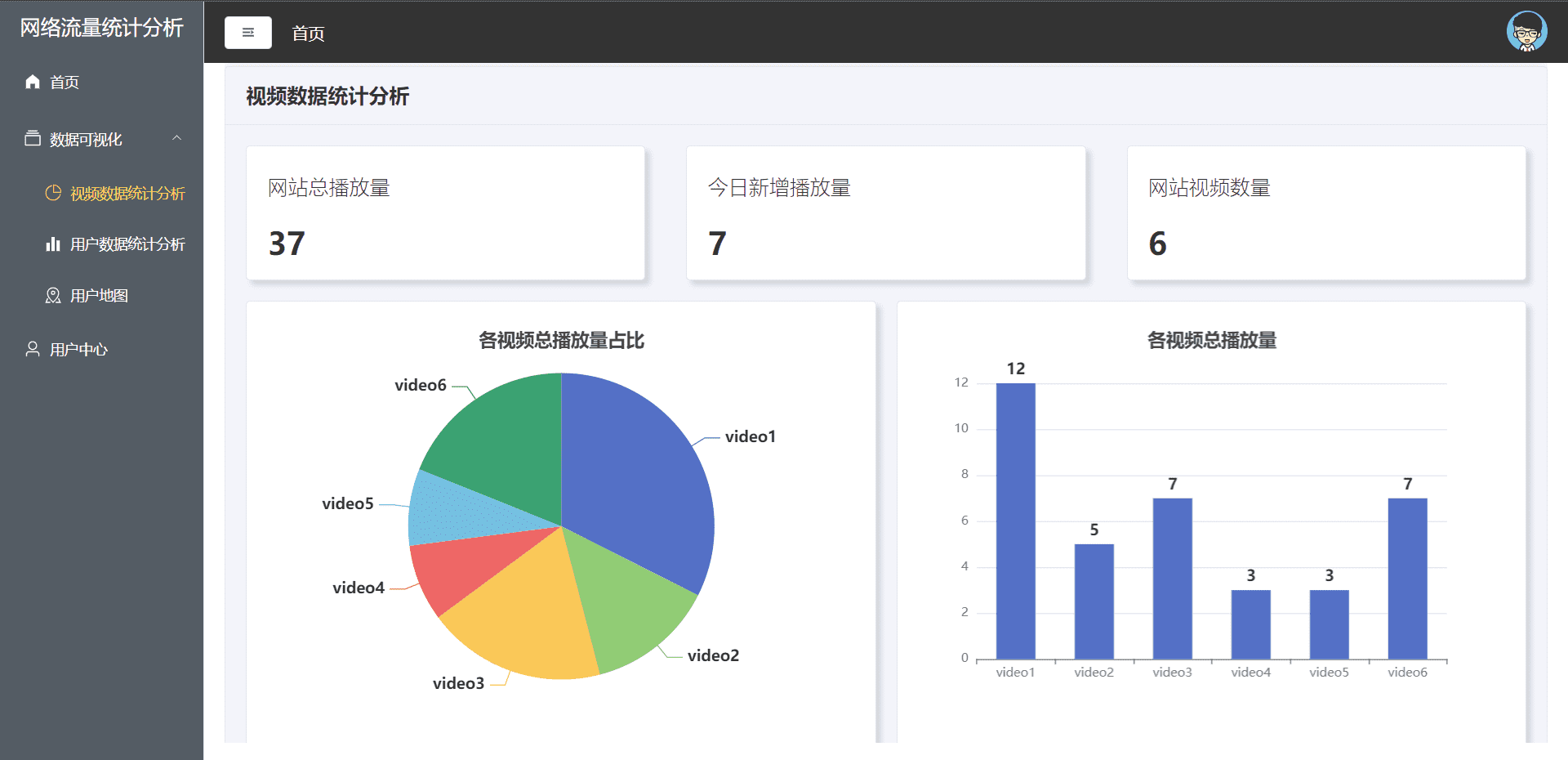Click the map pin icon beside 用户地图
1568x760 pixels.
[53, 295]
